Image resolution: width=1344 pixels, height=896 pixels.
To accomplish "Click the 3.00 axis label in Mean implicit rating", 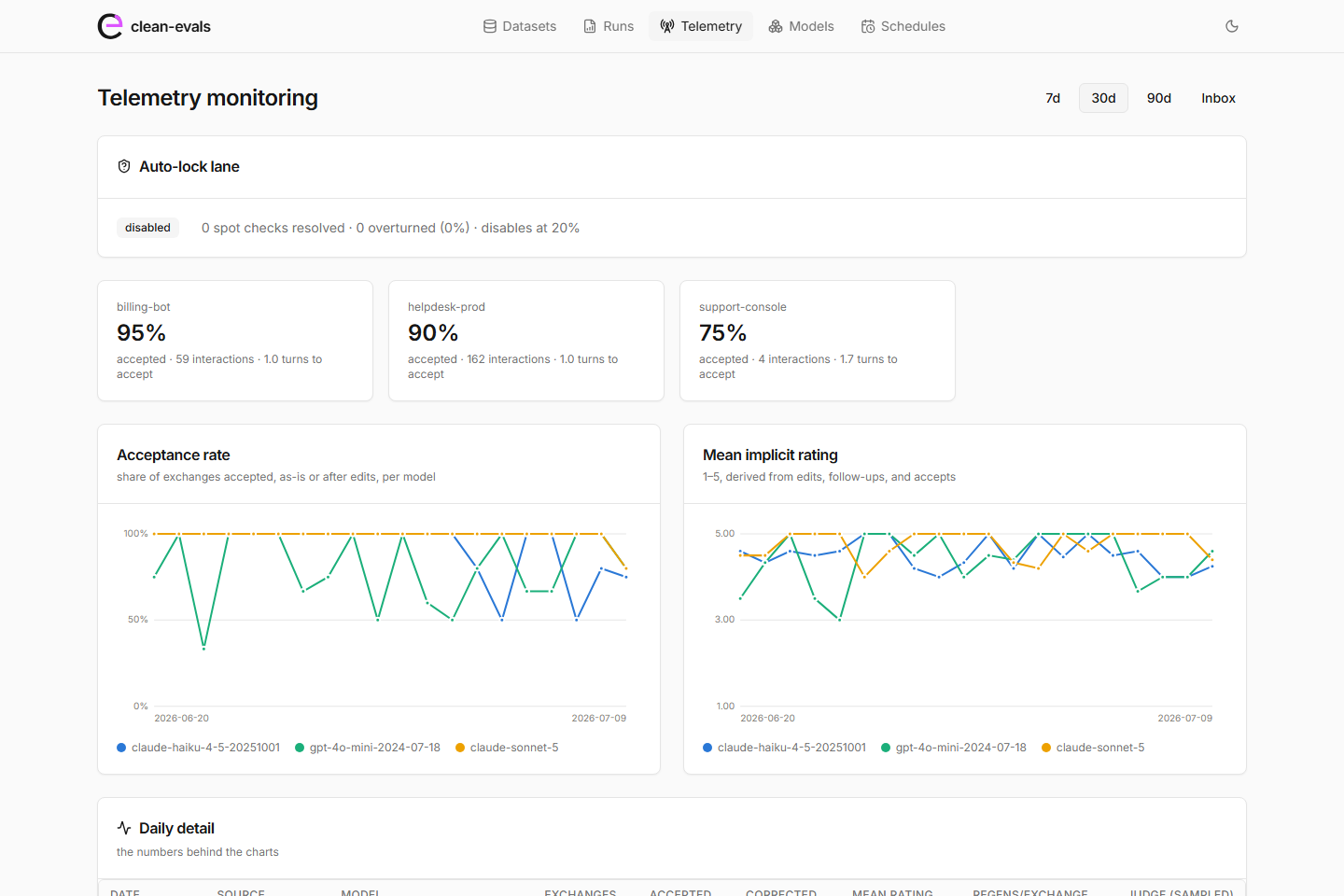I will click(x=725, y=620).
